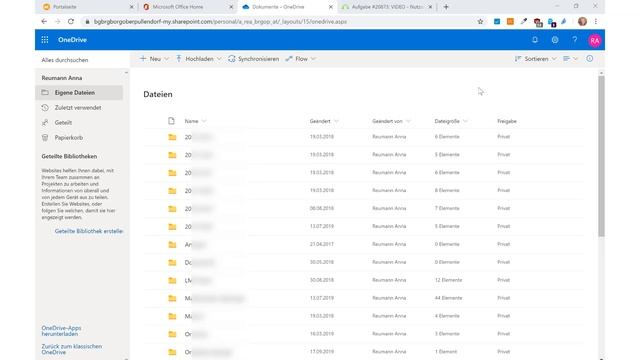Close the Portalseite tab
The height and width of the screenshot is (360, 640).
pyautogui.click(x=131, y=7)
